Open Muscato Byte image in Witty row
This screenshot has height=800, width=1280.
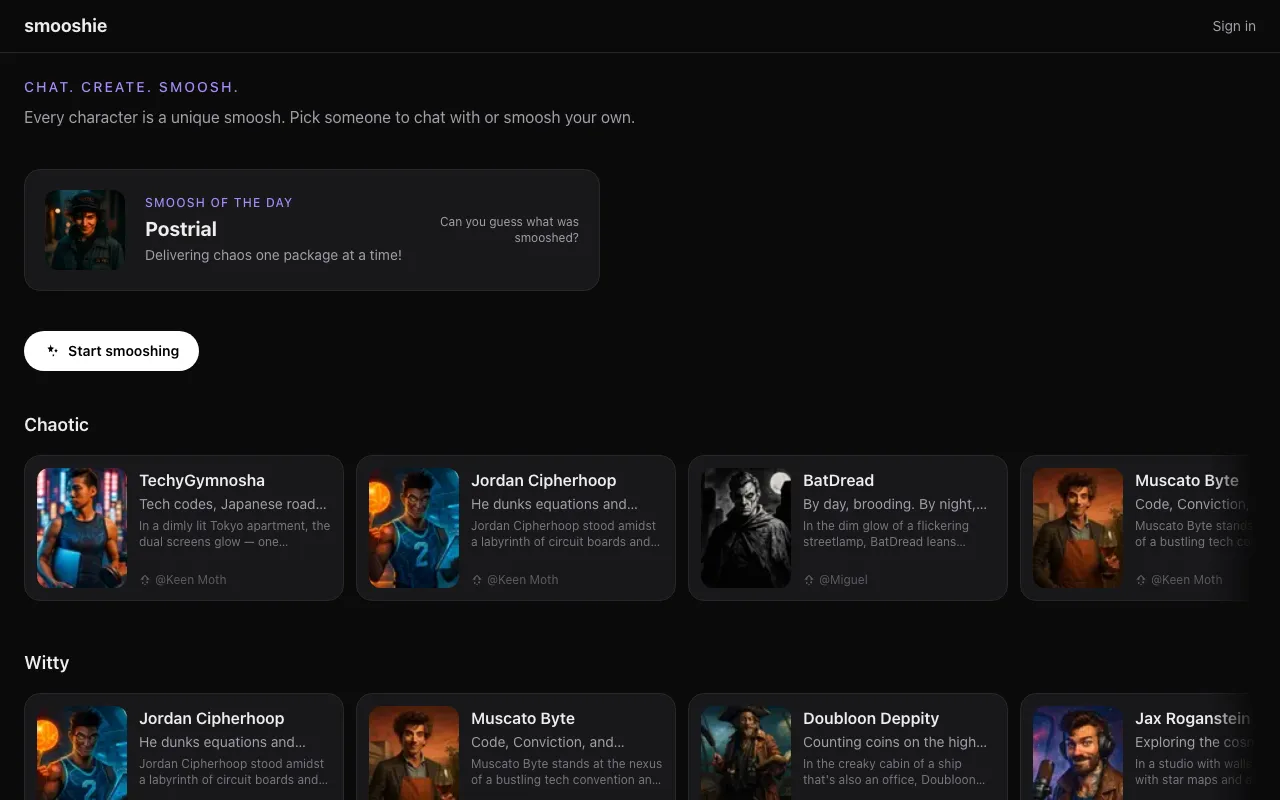pos(414,753)
